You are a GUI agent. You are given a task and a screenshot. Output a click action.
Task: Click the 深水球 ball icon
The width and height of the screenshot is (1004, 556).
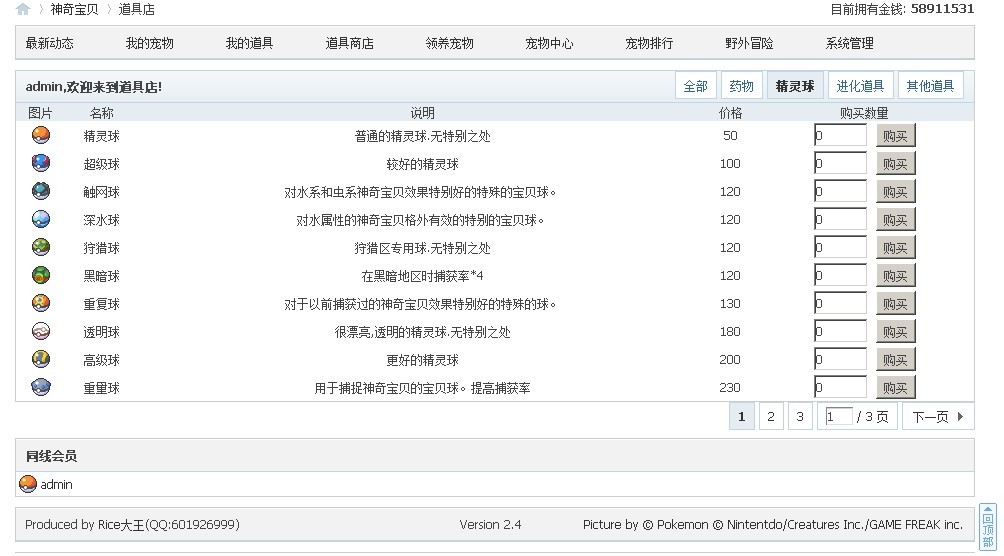click(x=41, y=219)
